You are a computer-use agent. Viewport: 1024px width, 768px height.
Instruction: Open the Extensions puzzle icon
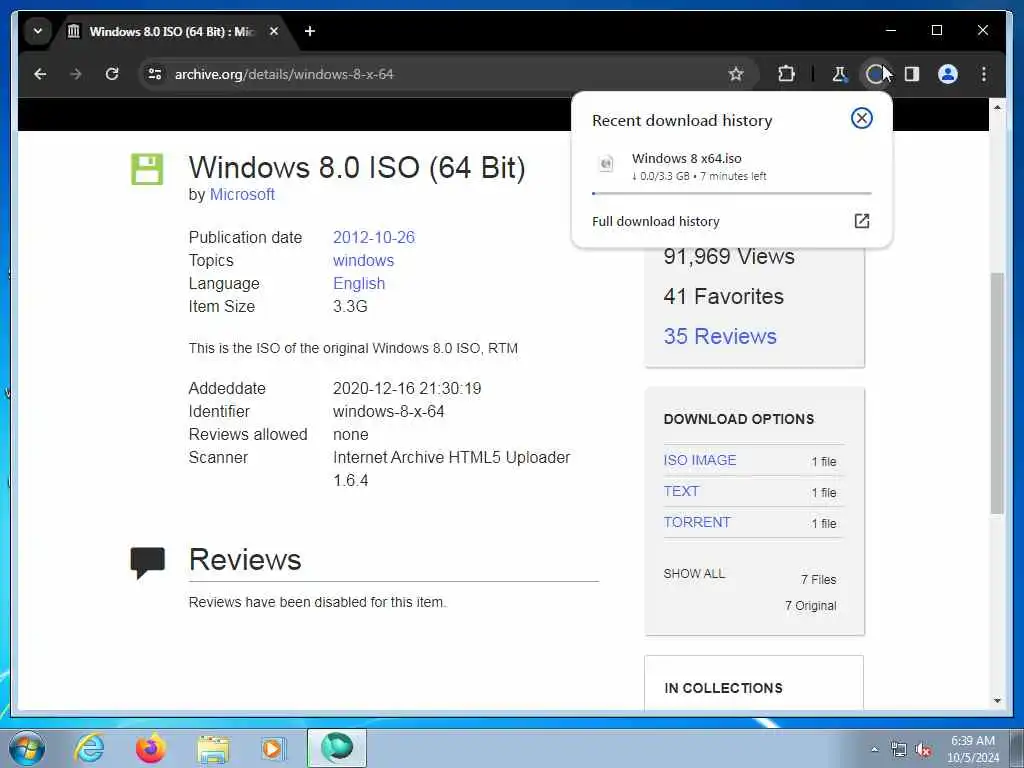[x=786, y=74]
